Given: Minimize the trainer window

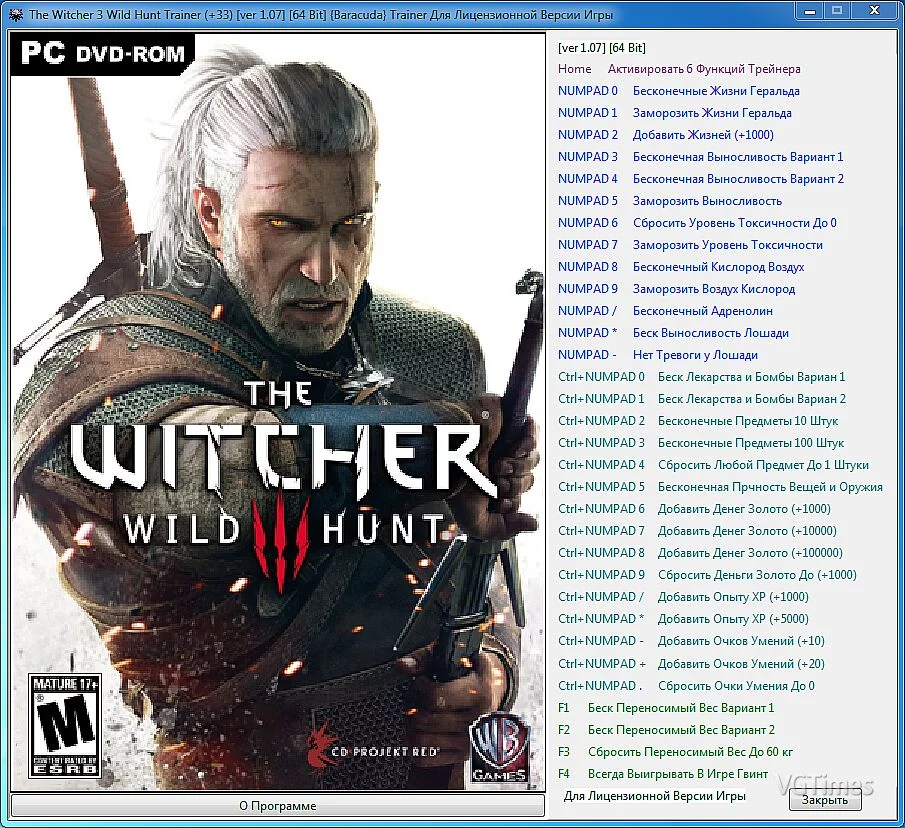Looking at the screenshot, I should 810,10.
